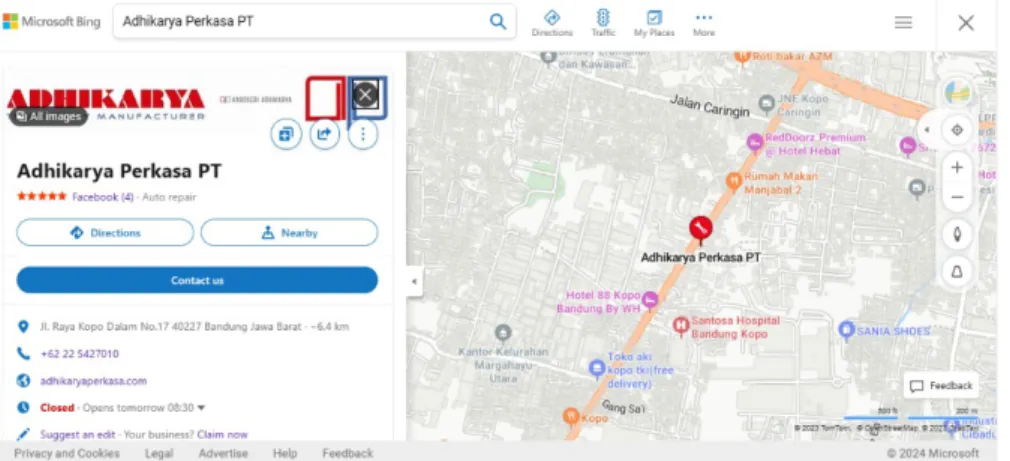This screenshot has height=461, width=1010.
Task: Click the Rumah Makan Manjabal 2 marker
Action: (x=733, y=181)
